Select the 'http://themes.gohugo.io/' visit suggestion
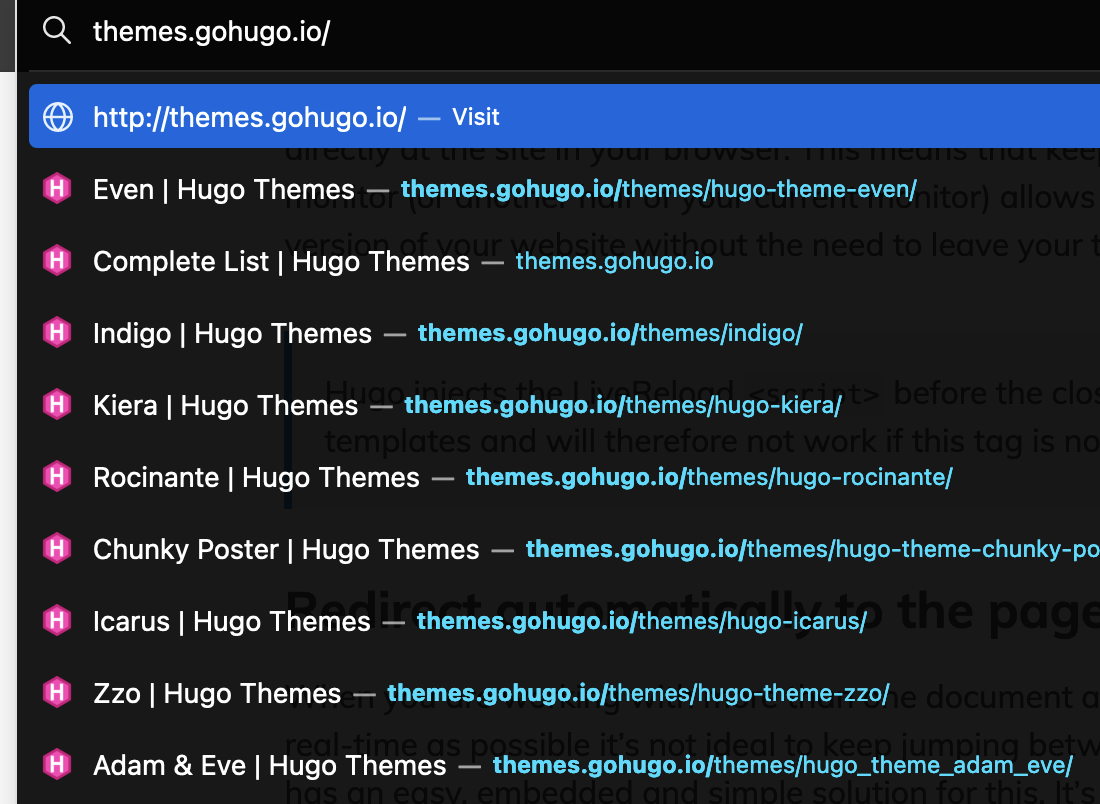Image resolution: width=1100 pixels, height=804 pixels. coord(564,116)
